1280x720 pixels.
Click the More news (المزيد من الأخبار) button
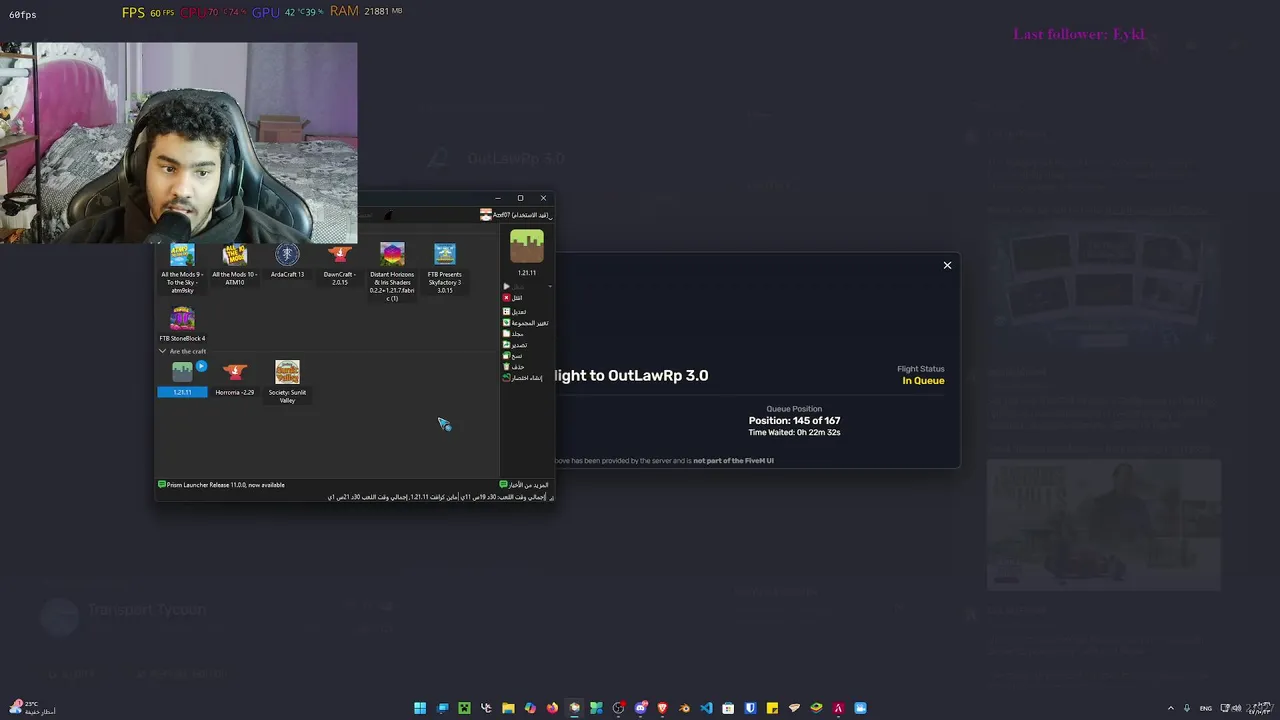(524, 485)
